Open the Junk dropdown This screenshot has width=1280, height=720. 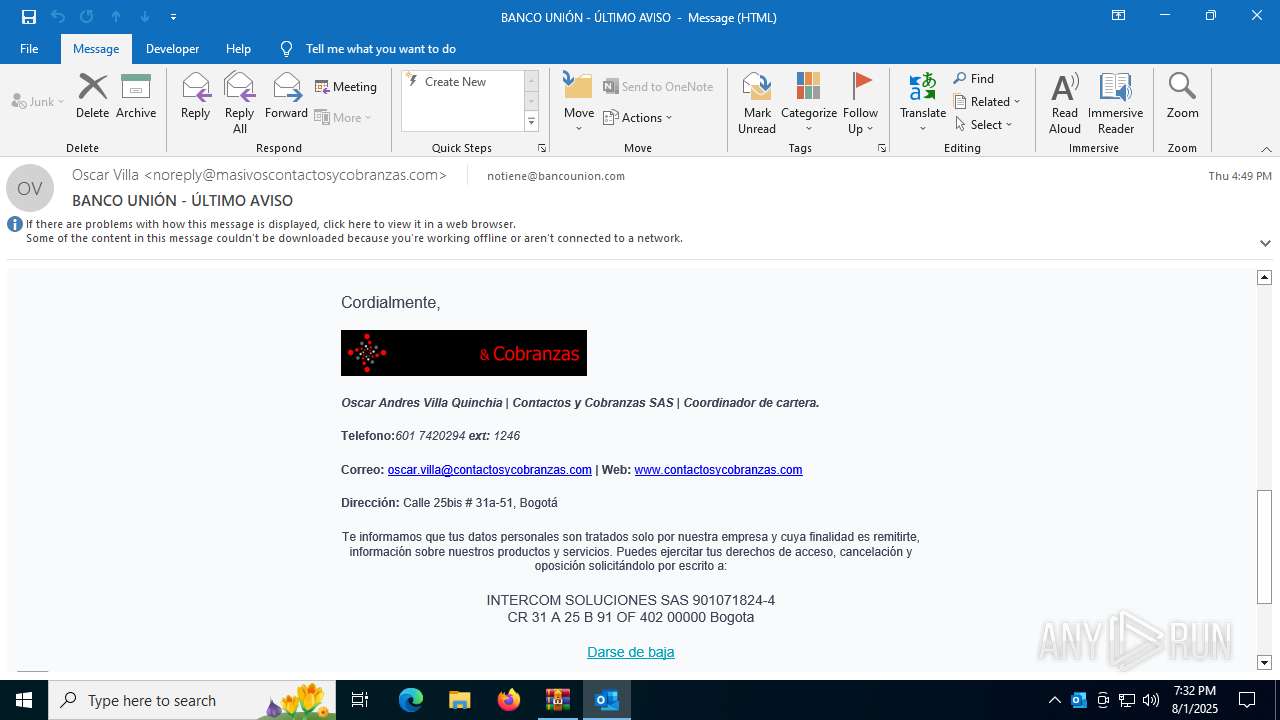pyautogui.click(x=38, y=102)
